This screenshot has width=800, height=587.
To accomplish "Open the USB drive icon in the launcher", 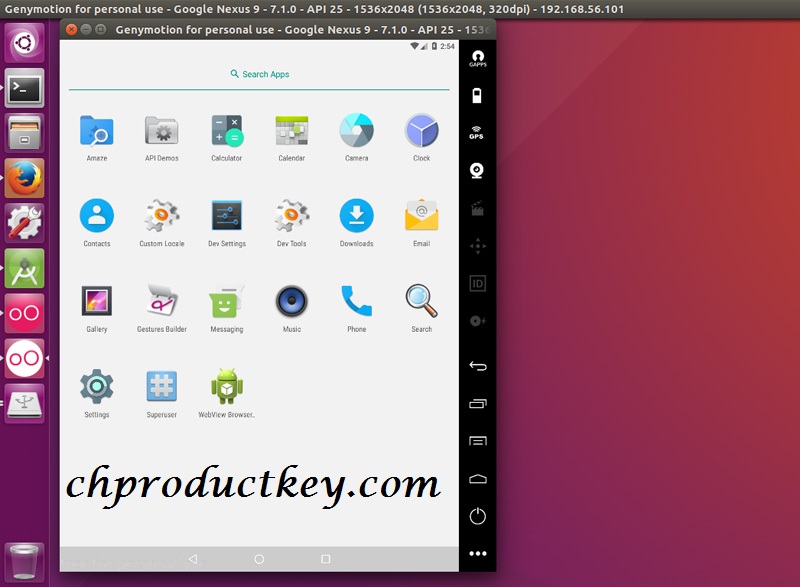I will [x=24, y=403].
